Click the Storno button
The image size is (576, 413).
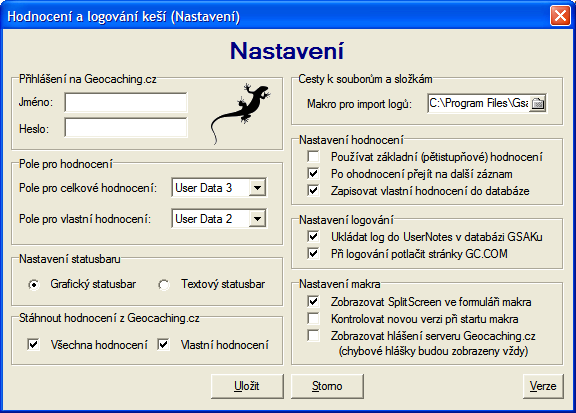coord(327,386)
